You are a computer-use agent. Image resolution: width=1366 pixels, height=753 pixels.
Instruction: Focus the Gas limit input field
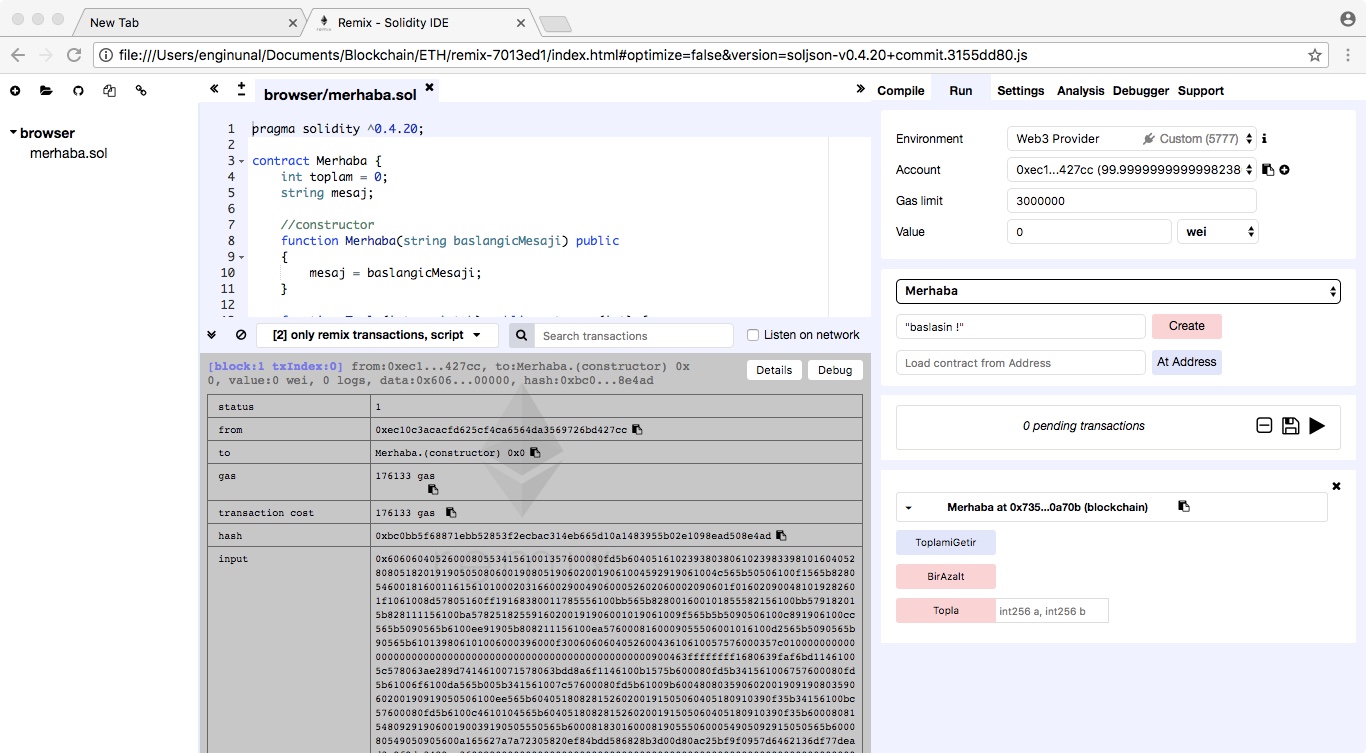[1131, 201]
